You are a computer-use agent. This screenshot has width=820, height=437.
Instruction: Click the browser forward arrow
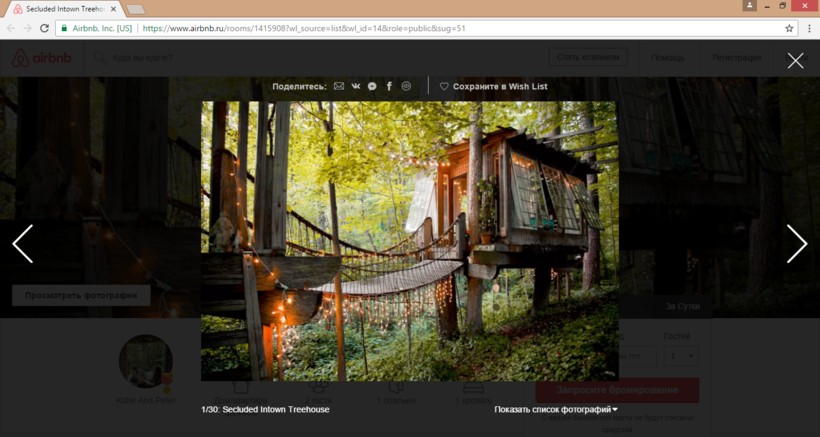tap(28, 28)
